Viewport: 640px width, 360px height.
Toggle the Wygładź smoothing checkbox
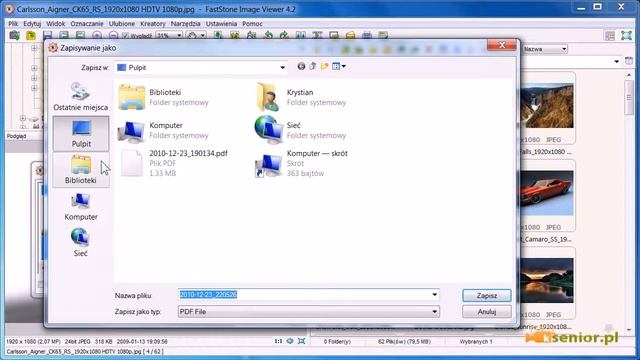(x=126, y=36)
